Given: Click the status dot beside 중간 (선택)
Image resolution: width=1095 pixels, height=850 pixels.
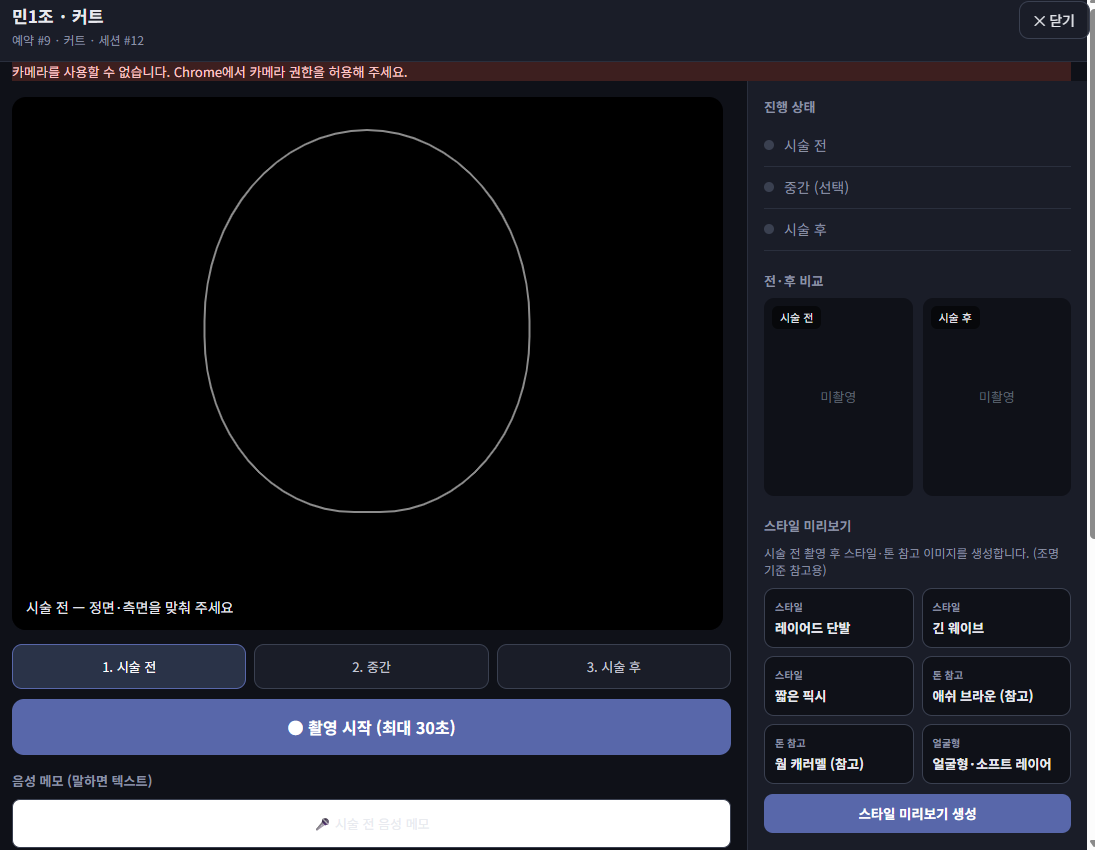Looking at the screenshot, I should (769, 187).
